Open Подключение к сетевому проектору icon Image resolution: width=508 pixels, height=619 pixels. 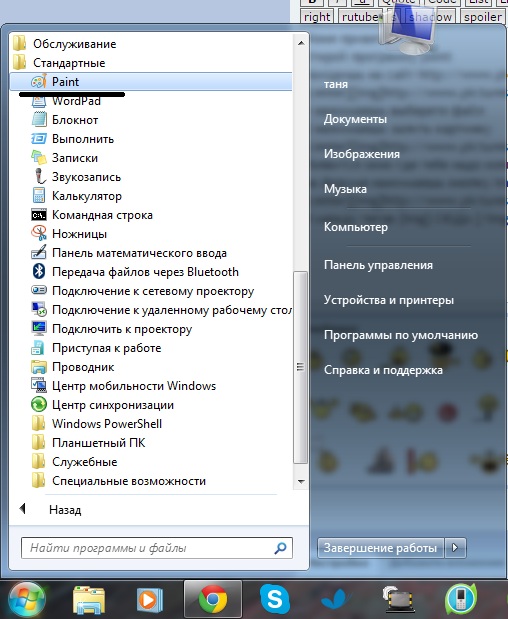click(x=39, y=290)
